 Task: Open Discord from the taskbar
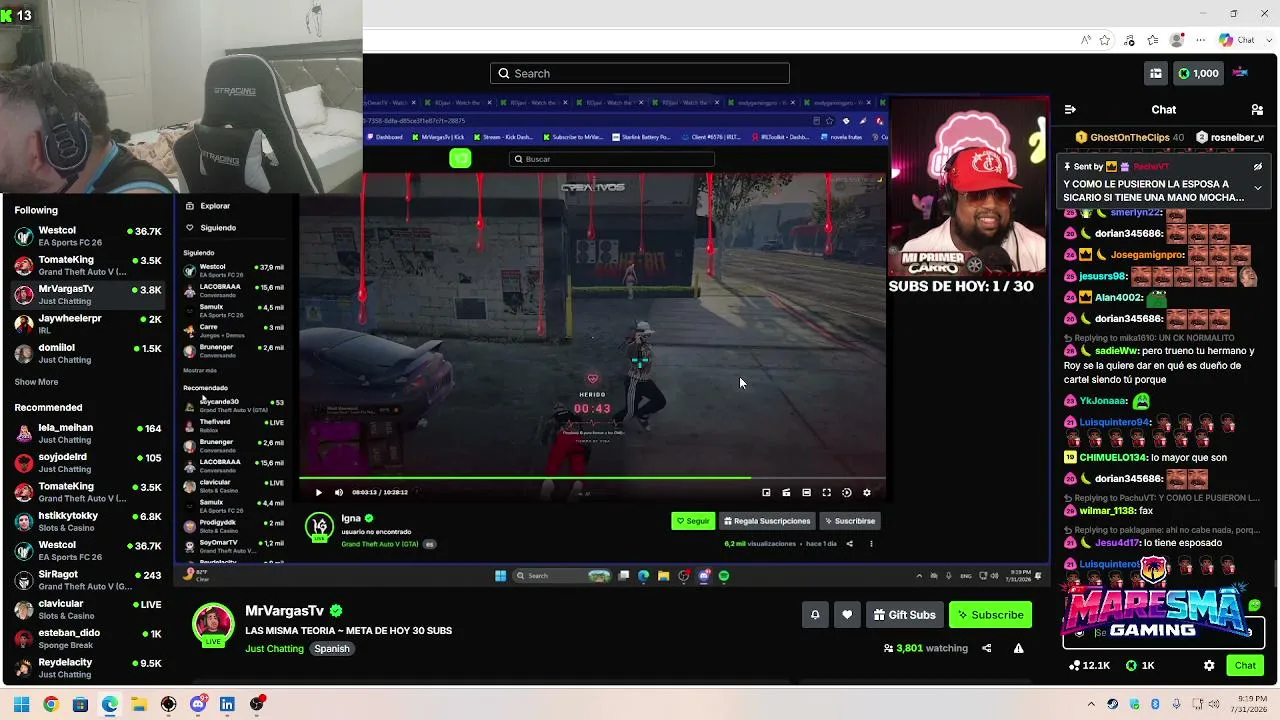pyautogui.click(x=198, y=704)
